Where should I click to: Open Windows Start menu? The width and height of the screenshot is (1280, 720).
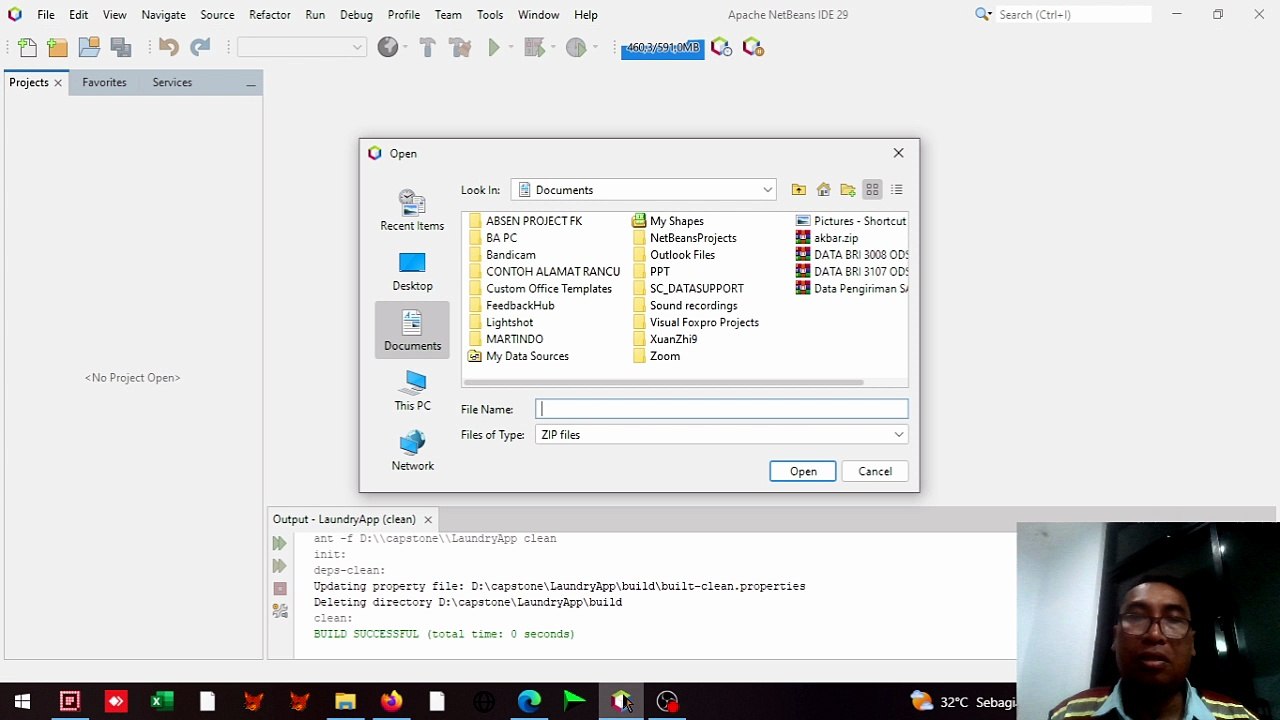tap(22, 702)
